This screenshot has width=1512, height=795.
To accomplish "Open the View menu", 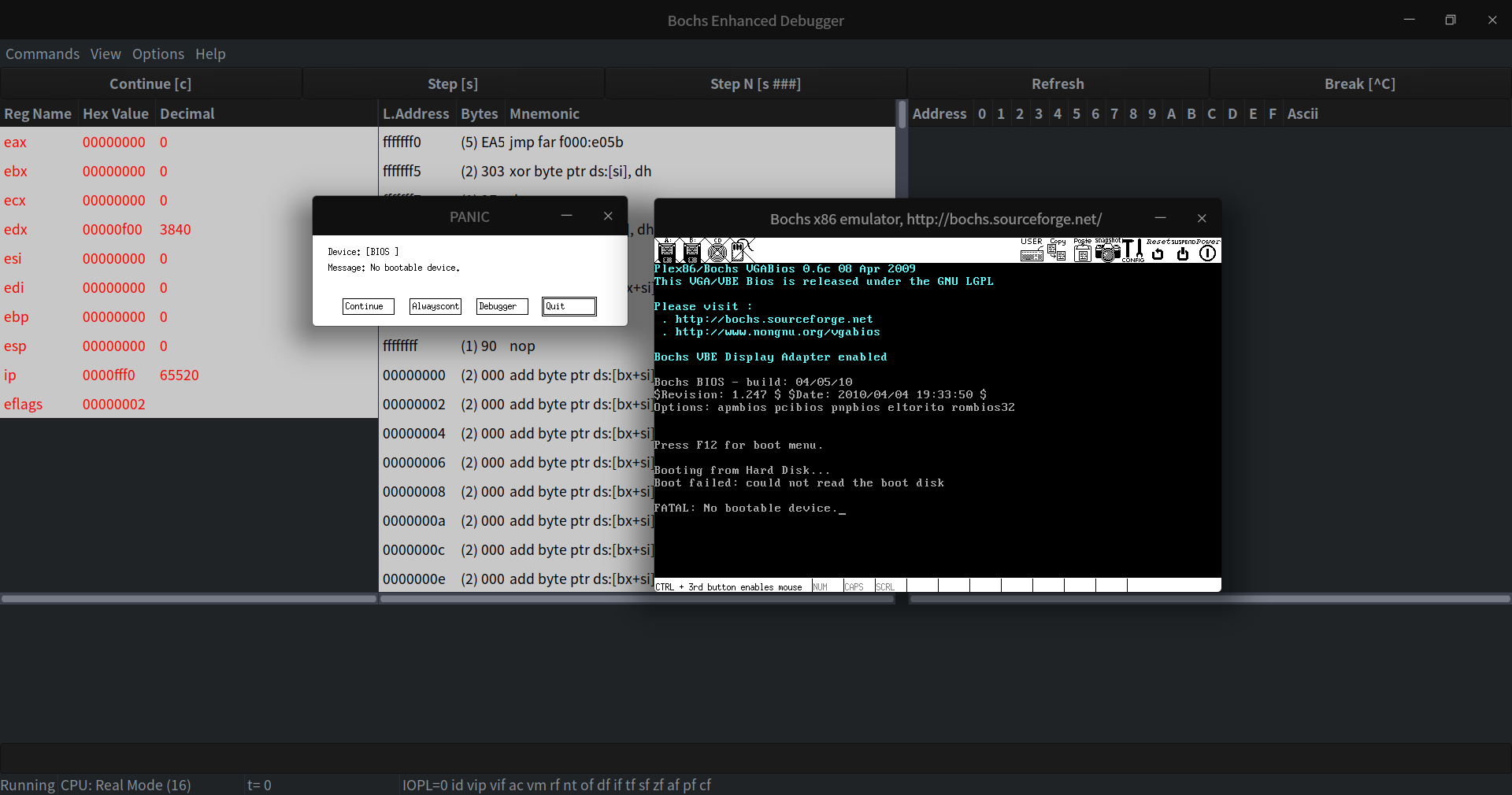I will point(106,54).
